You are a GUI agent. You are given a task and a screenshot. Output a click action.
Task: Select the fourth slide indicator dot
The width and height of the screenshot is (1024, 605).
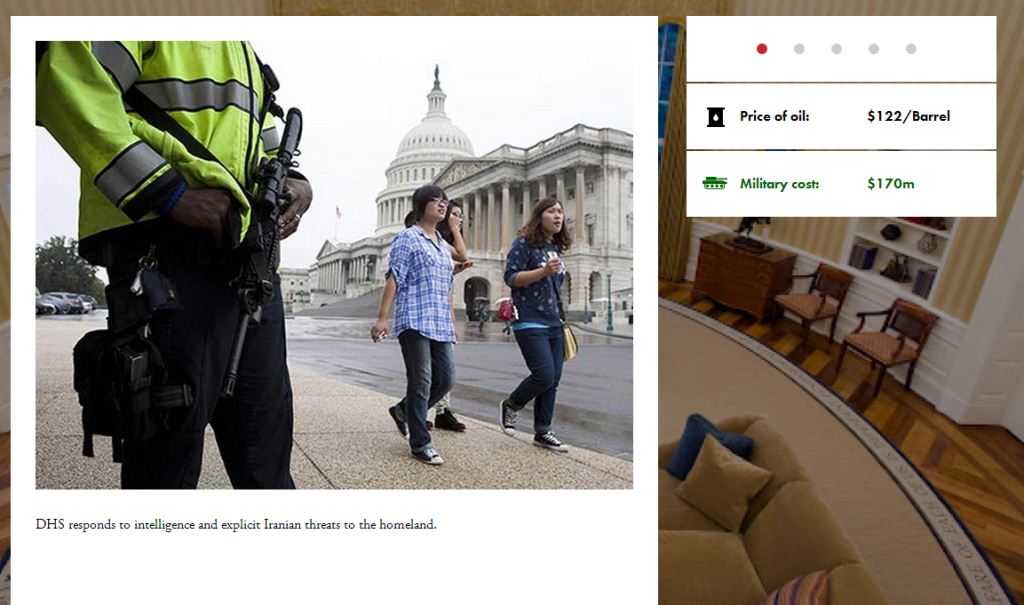874,49
